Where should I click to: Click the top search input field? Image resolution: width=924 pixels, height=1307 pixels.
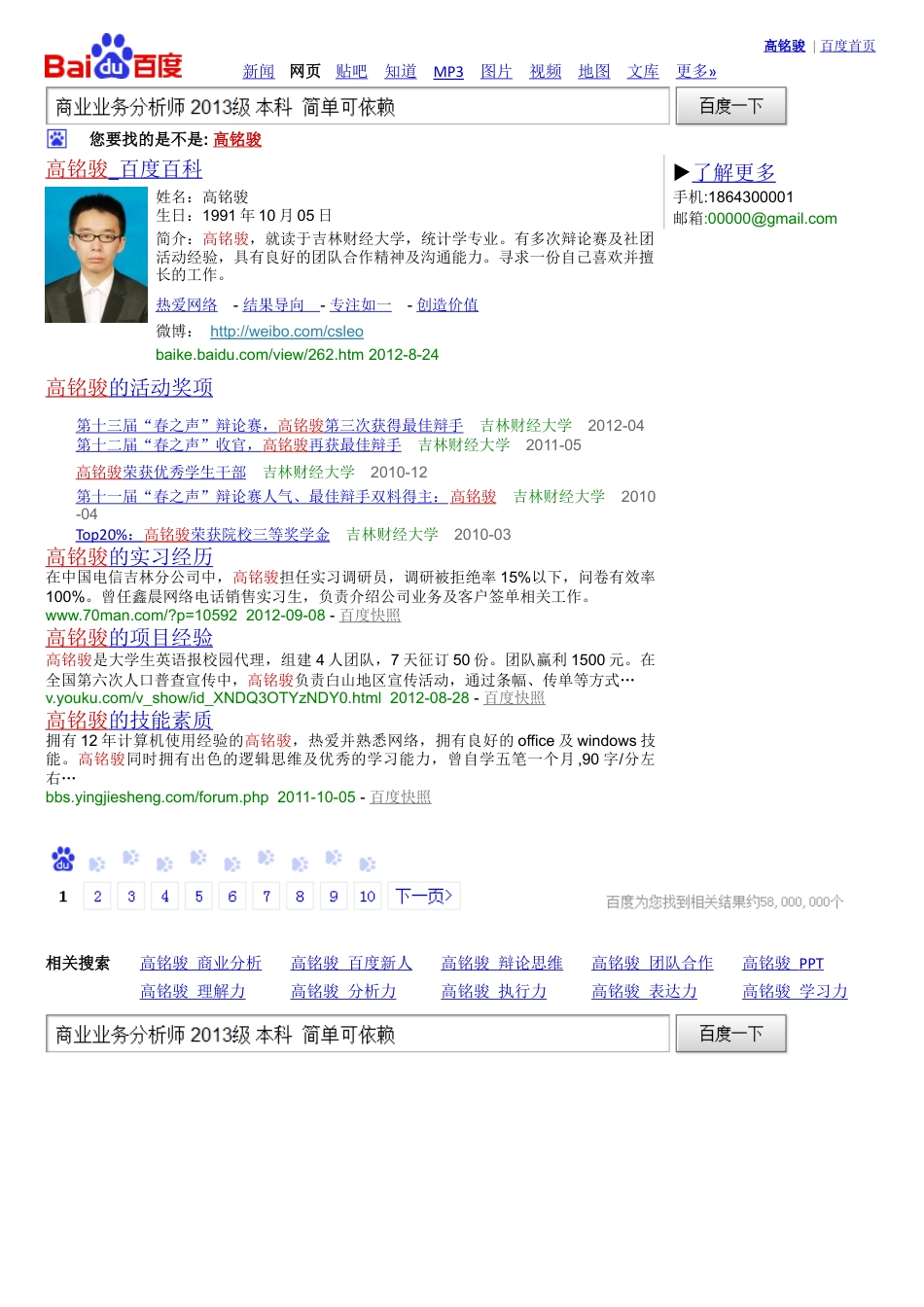point(358,106)
